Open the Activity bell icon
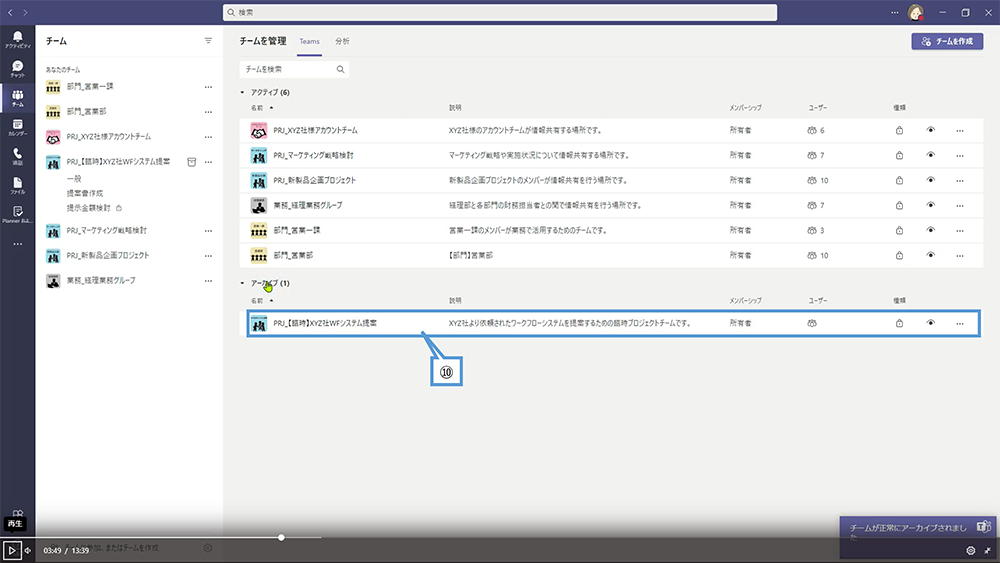The width and height of the screenshot is (1000, 563). (17, 39)
